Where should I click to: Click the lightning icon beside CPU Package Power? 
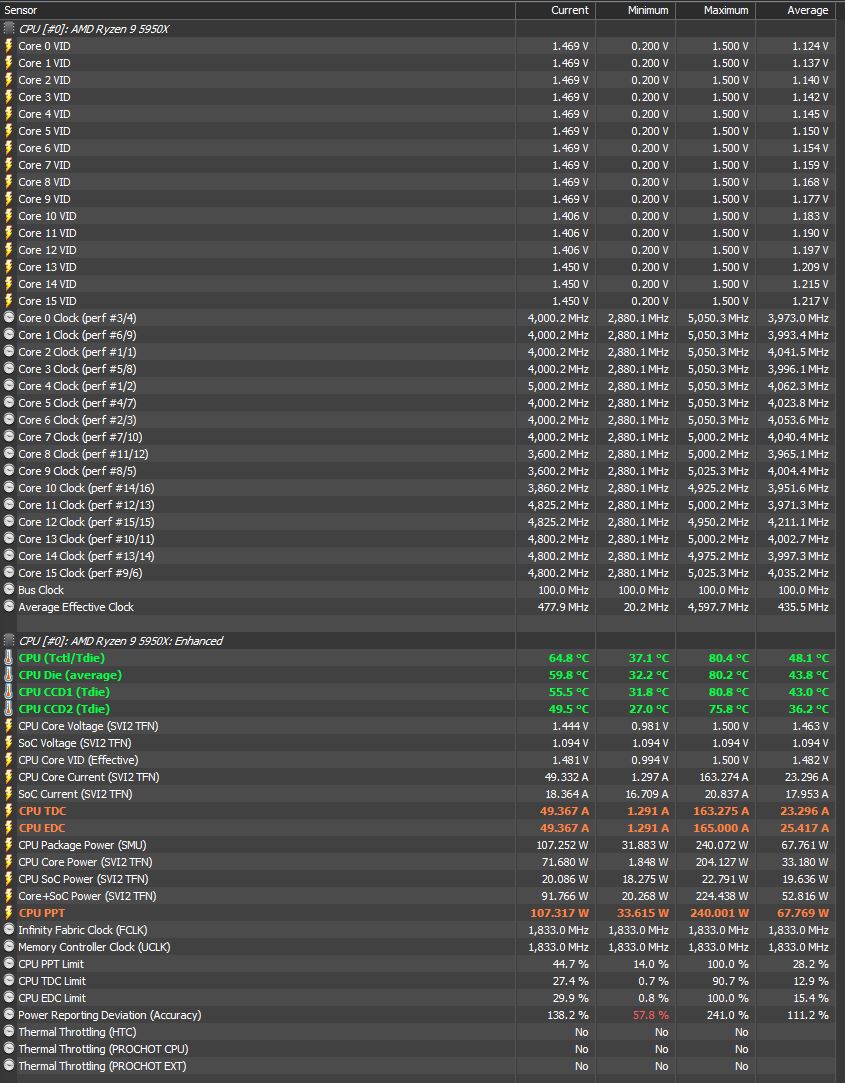(x=8, y=845)
